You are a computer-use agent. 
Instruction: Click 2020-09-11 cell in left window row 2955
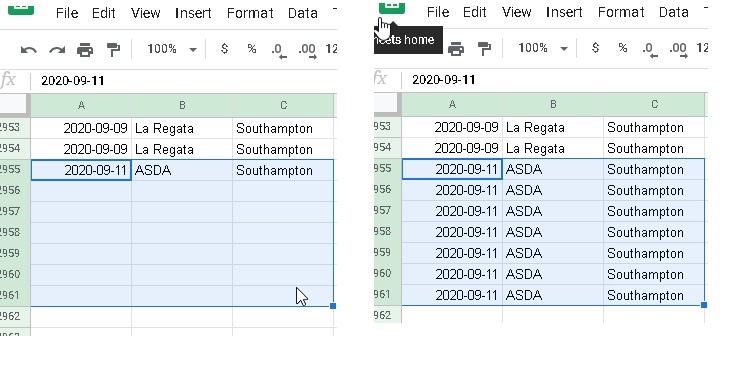(81, 170)
